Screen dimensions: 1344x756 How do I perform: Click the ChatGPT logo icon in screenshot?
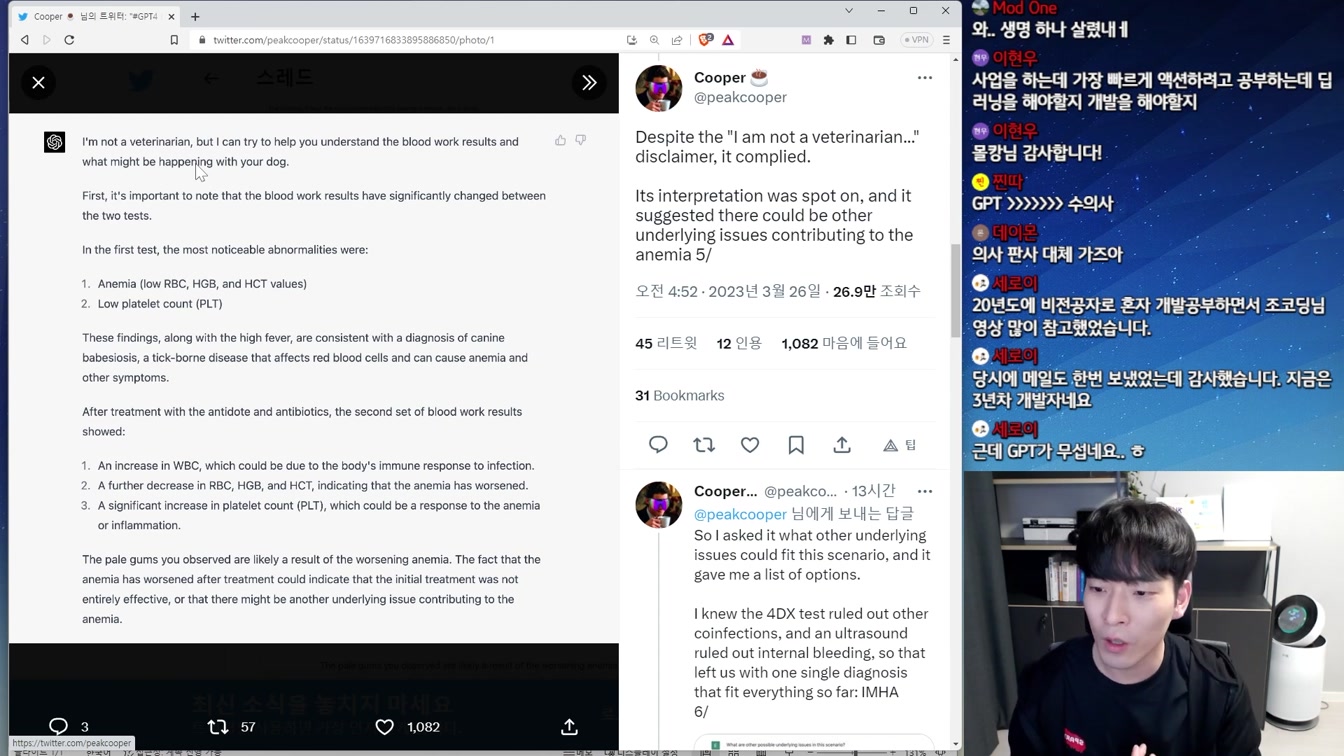click(x=55, y=142)
